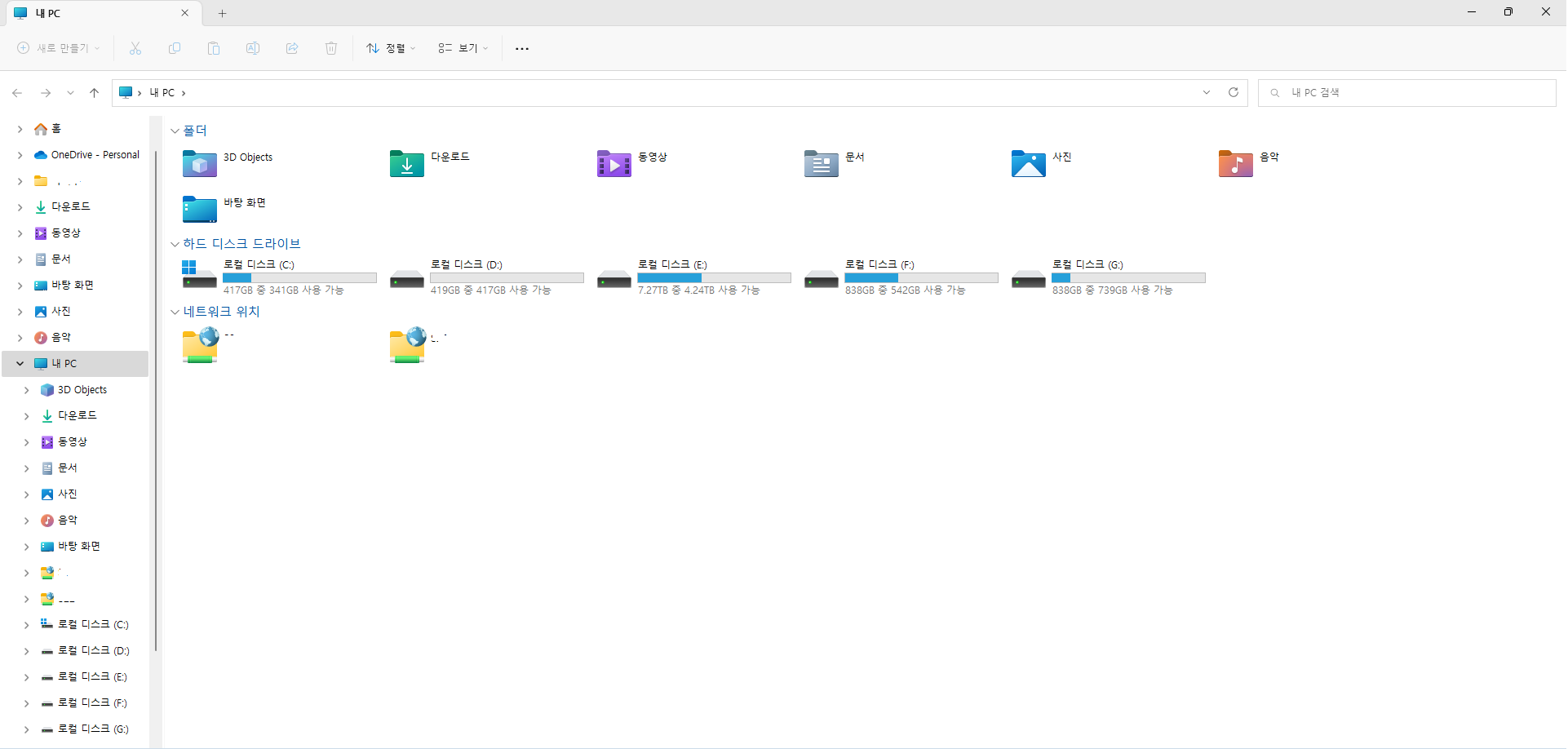
Task: Click the Copy icon in toolbar
Action: click(x=175, y=48)
